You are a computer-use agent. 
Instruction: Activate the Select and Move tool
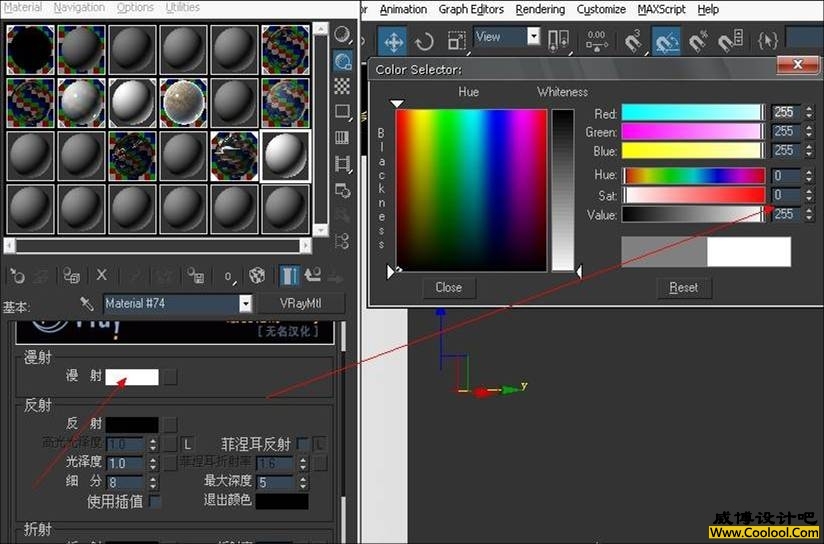tap(393, 41)
